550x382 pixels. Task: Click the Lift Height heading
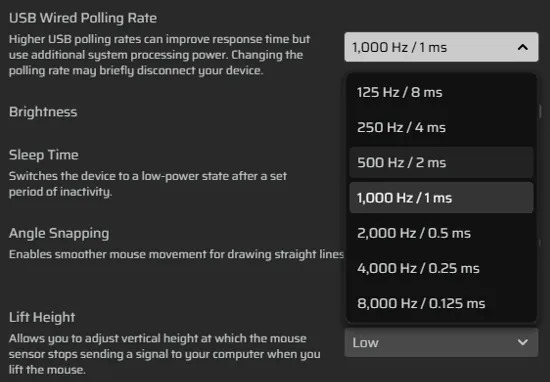[42, 317]
